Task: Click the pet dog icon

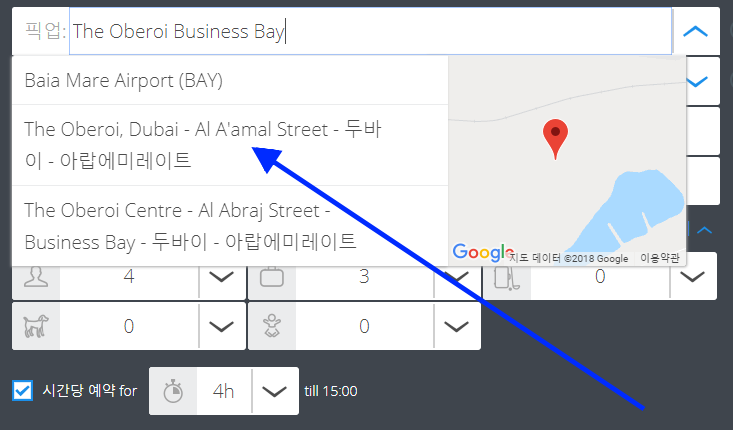Action: [x=36, y=326]
